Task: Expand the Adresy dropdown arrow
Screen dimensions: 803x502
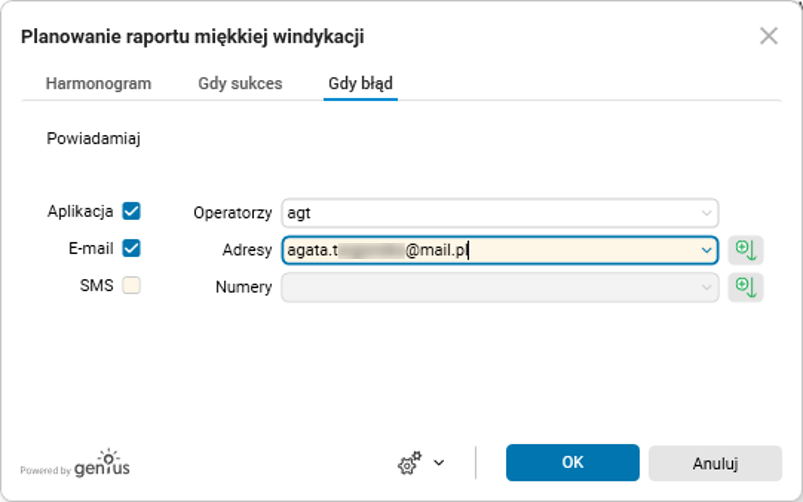Action: pos(706,250)
